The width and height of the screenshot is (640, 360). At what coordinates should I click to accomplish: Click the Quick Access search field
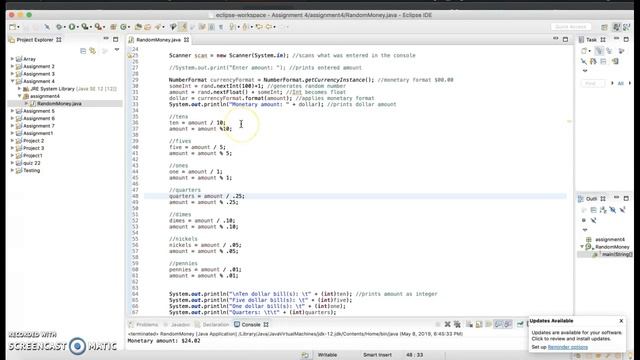pos(571,27)
